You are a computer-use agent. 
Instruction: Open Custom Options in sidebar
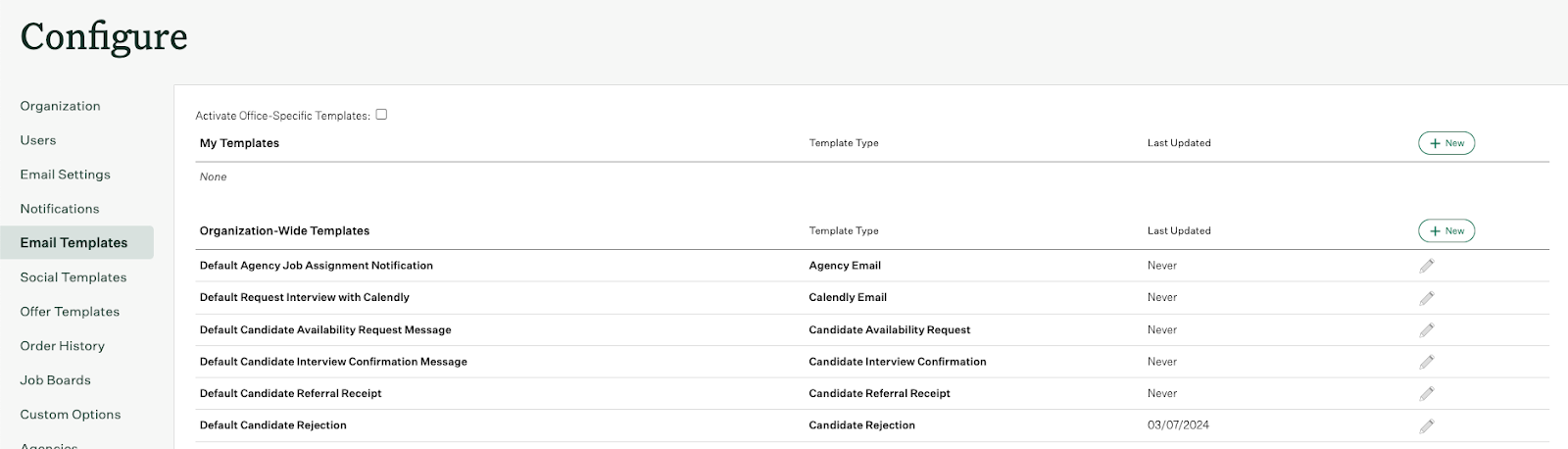tap(71, 415)
